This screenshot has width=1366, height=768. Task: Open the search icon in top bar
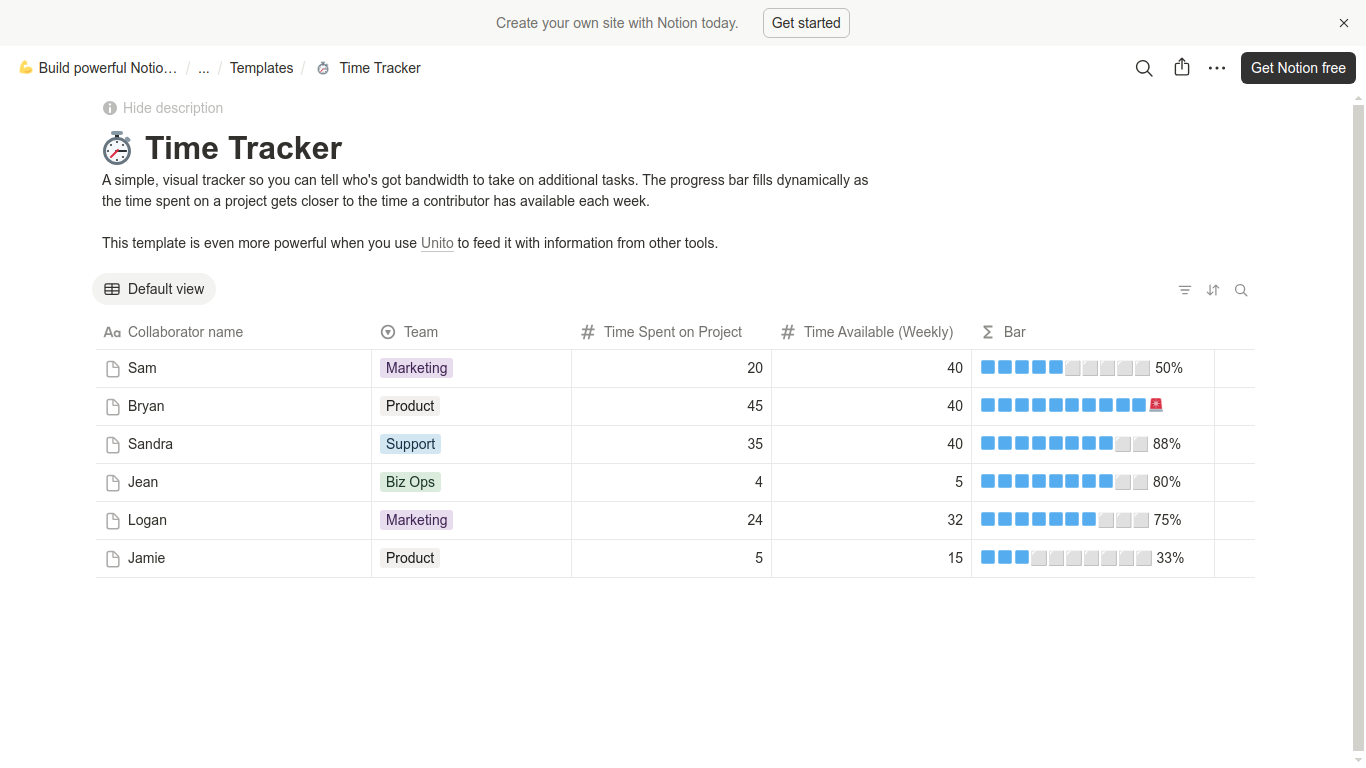(1144, 68)
